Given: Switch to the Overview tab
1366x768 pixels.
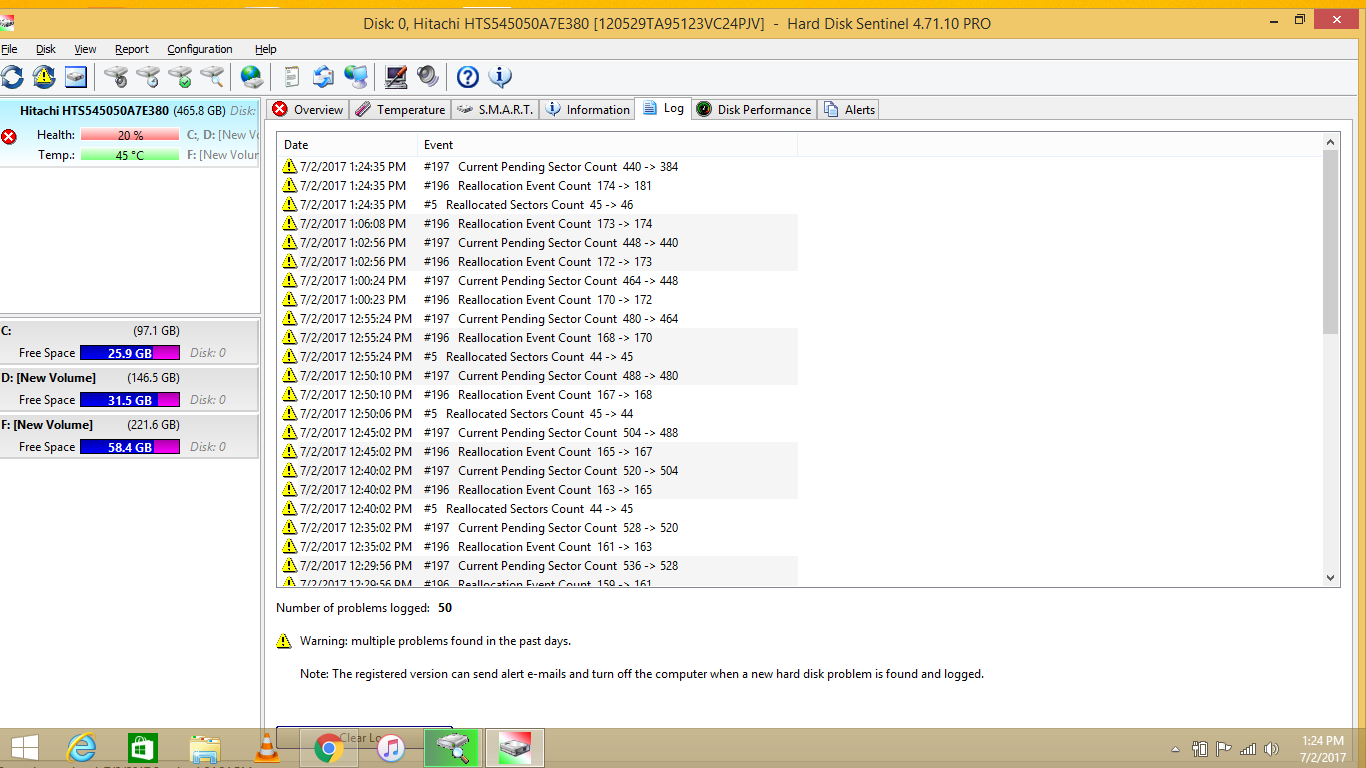Looking at the screenshot, I should point(308,110).
